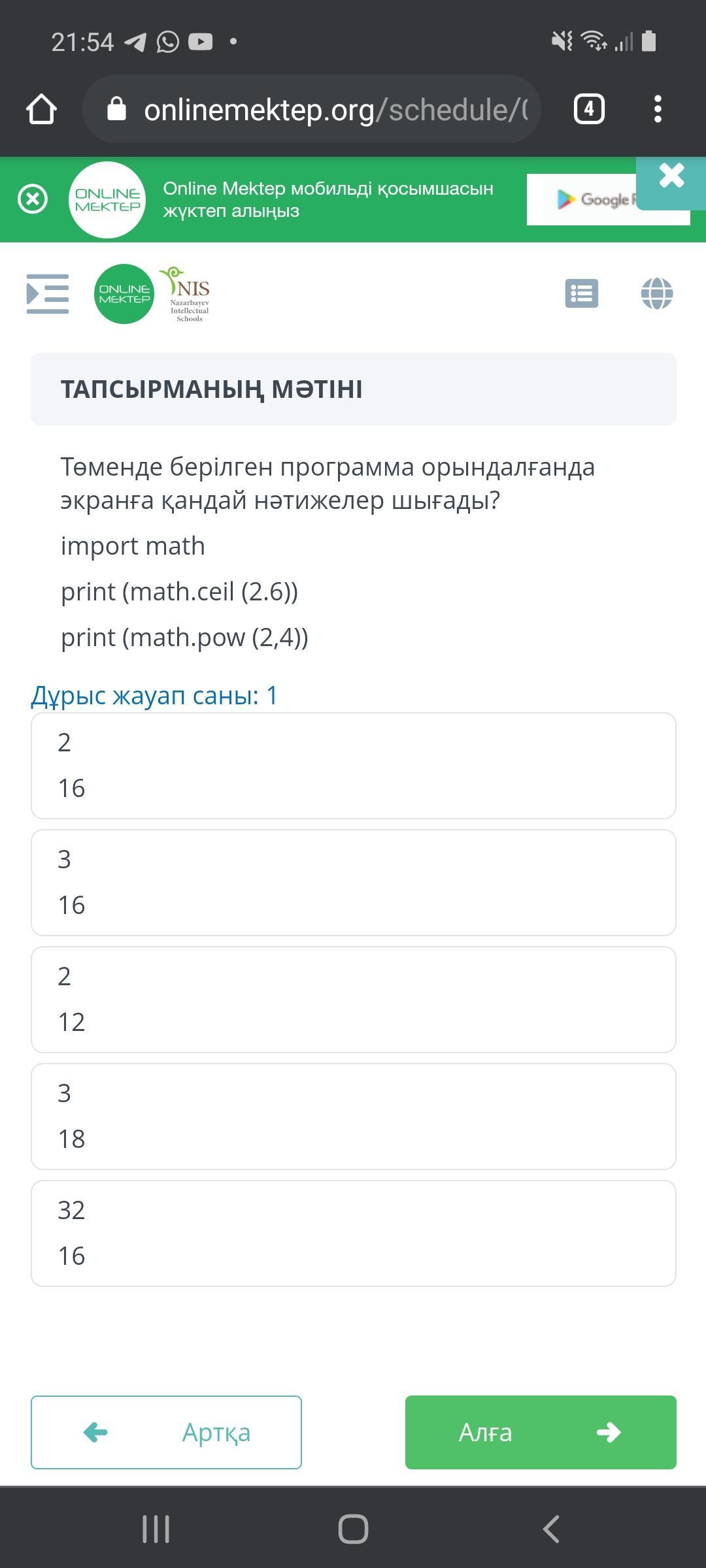Tap the green Online Mektep logo
Screen dimensions: 706x1568
[124, 293]
